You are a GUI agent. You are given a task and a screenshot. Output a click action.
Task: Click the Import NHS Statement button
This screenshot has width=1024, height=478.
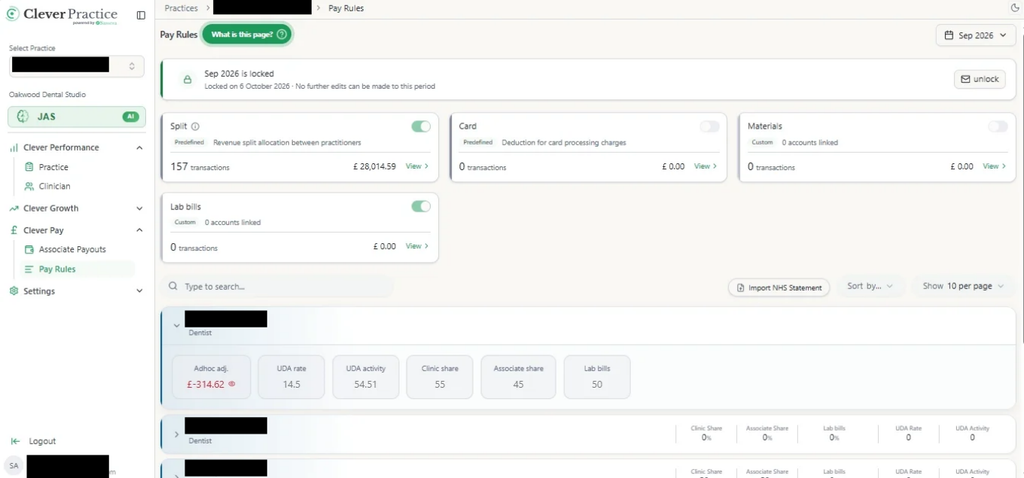pos(779,287)
